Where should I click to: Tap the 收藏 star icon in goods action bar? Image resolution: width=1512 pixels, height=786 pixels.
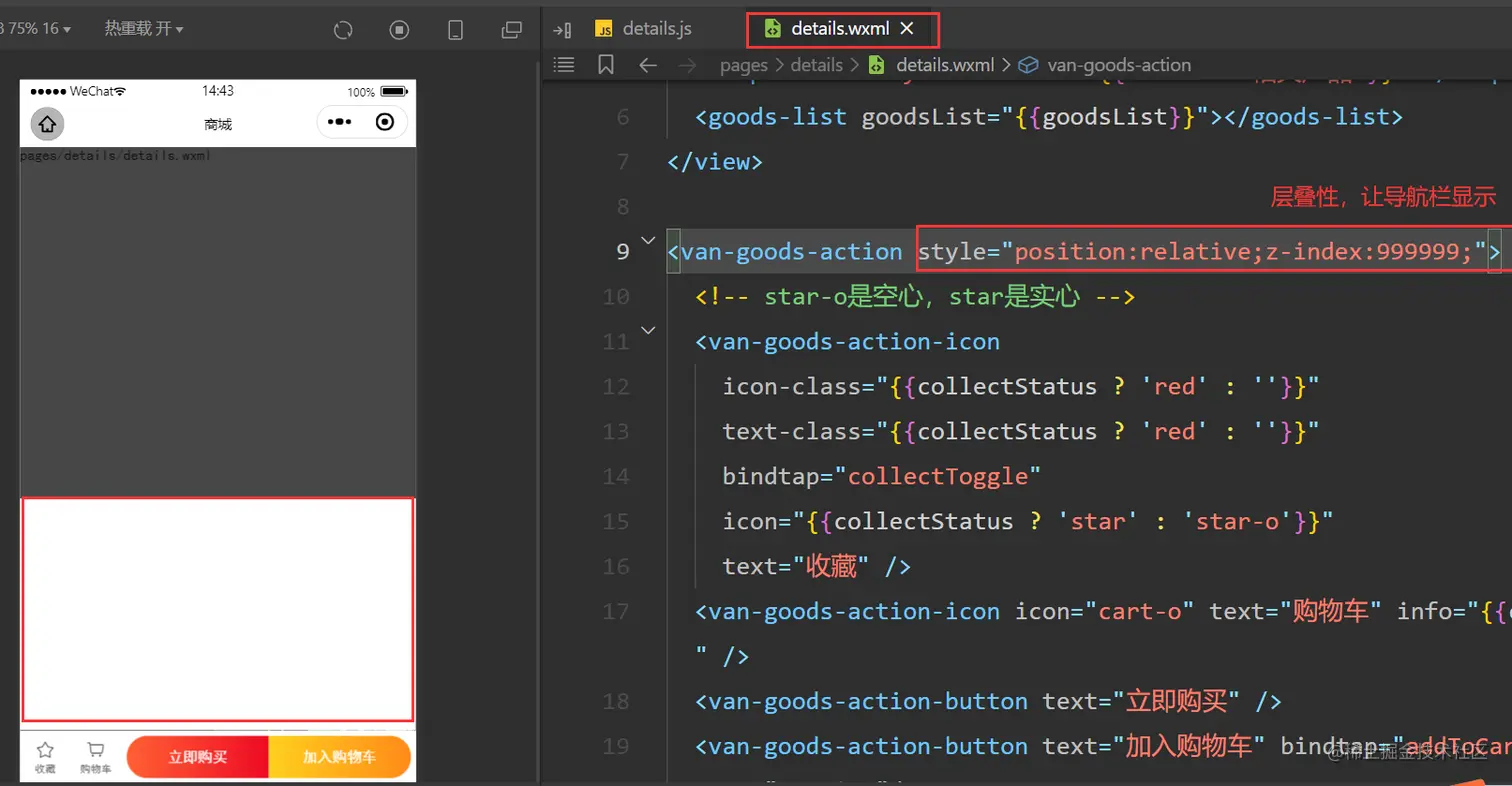[44, 757]
